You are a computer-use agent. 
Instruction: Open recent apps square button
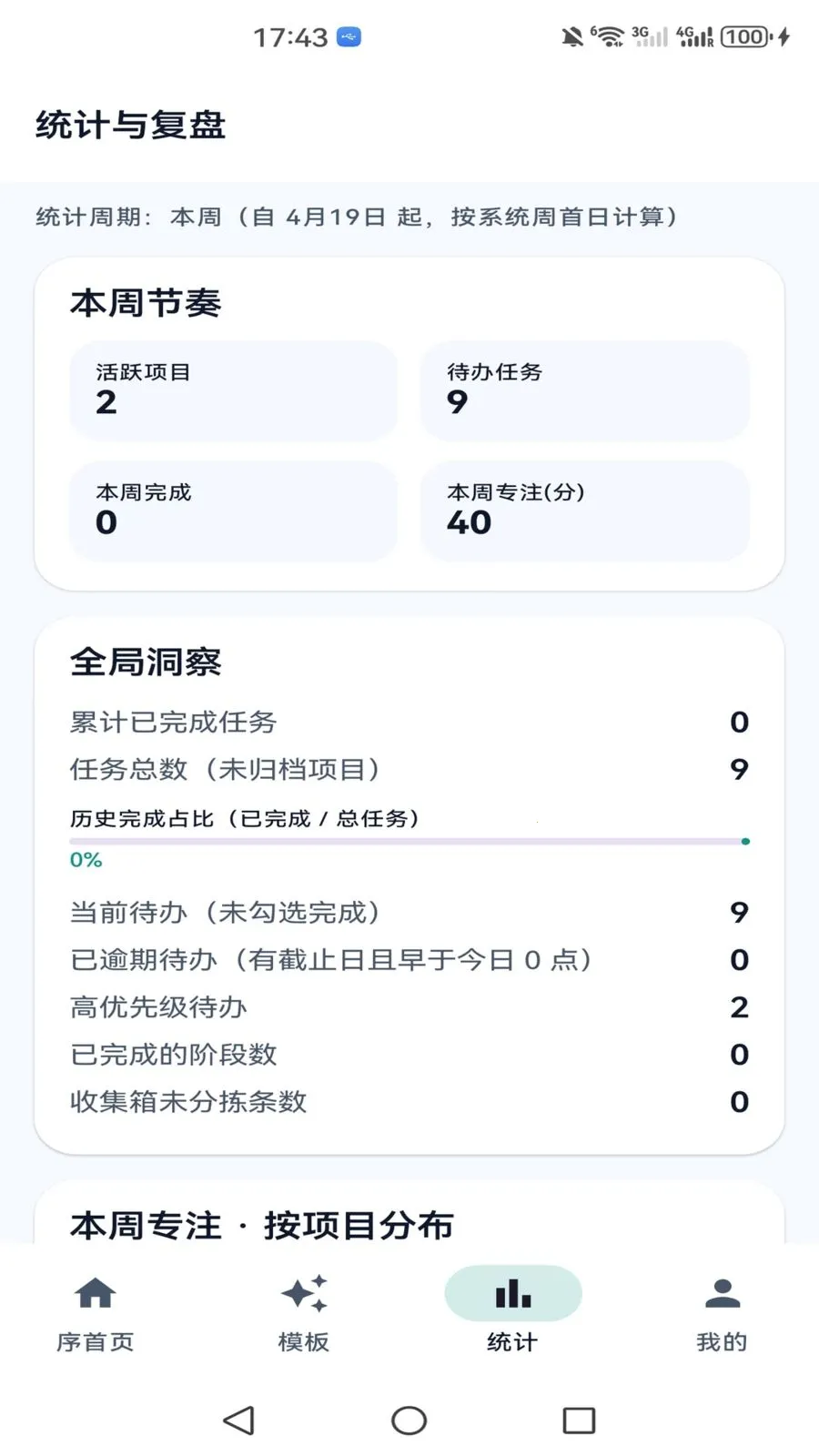(x=579, y=1421)
